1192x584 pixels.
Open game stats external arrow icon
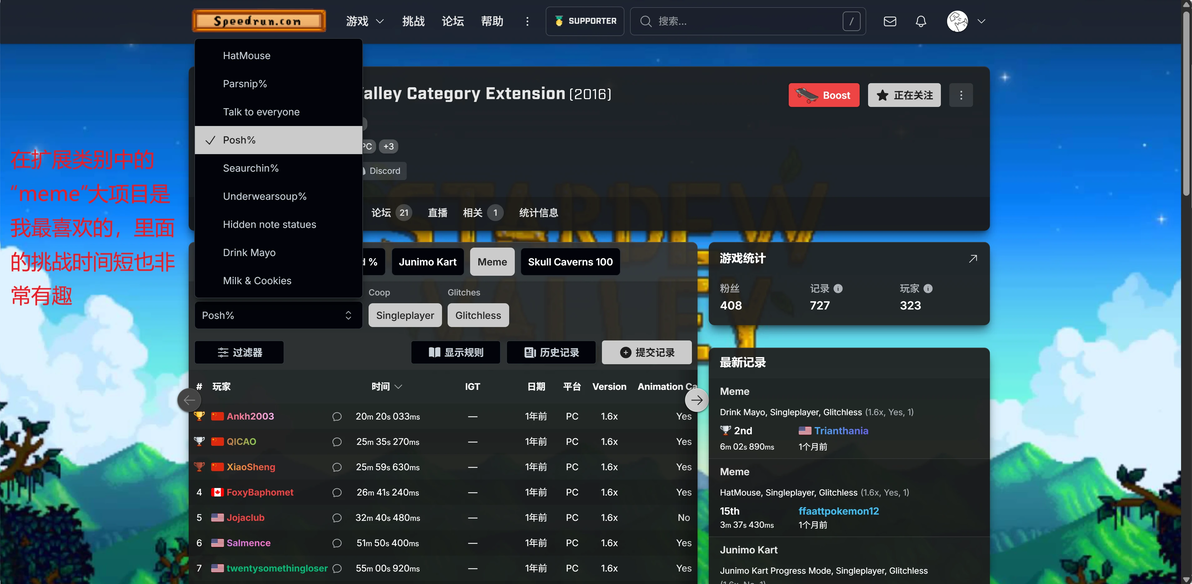point(972,259)
